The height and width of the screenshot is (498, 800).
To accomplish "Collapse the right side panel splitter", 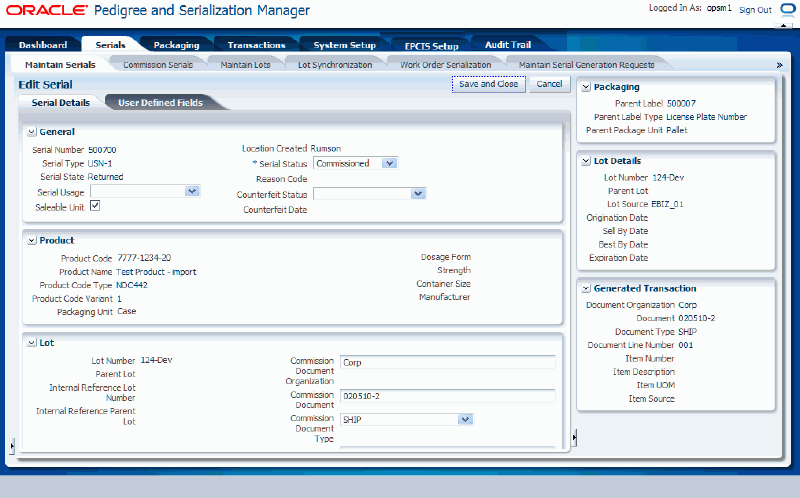I will 574,437.
